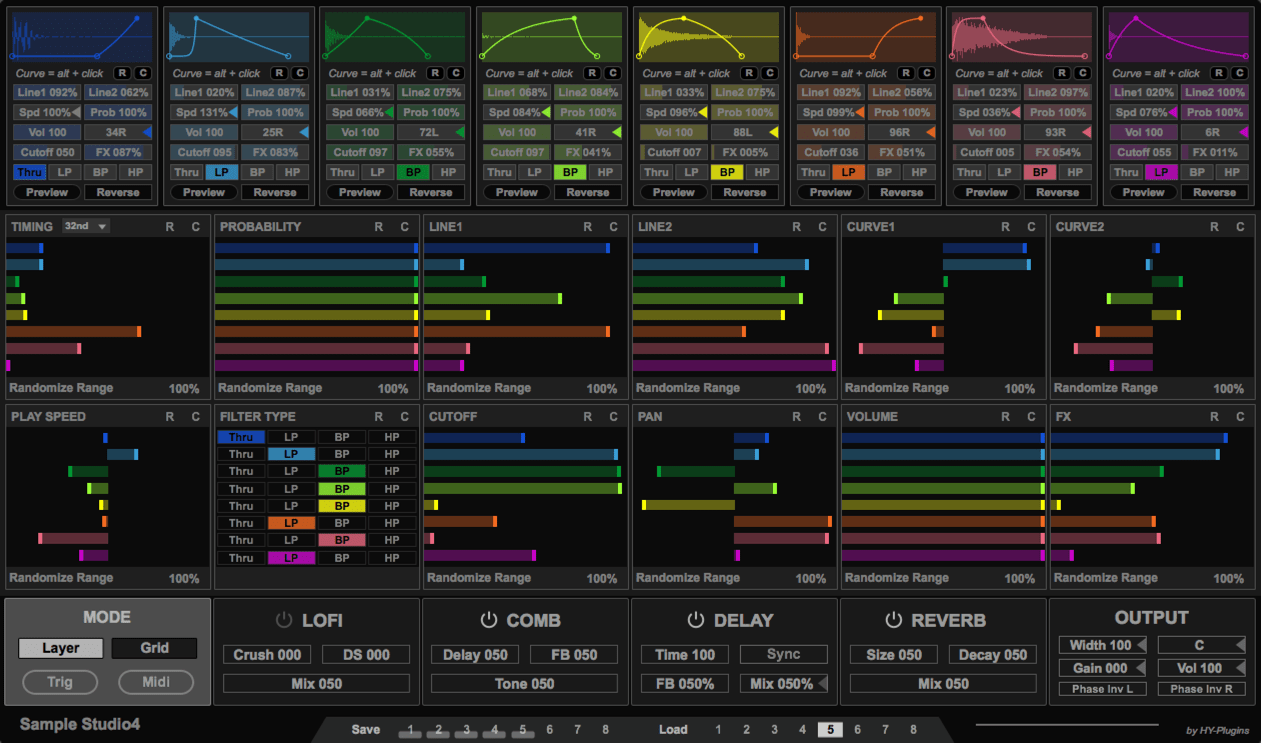Click the C icon in the FX panel
Image resolution: width=1261 pixels, height=743 pixels.
pos(1240,417)
